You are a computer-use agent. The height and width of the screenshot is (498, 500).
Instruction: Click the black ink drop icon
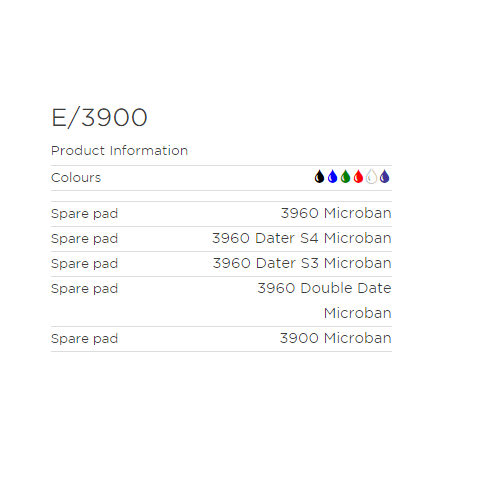(x=319, y=177)
